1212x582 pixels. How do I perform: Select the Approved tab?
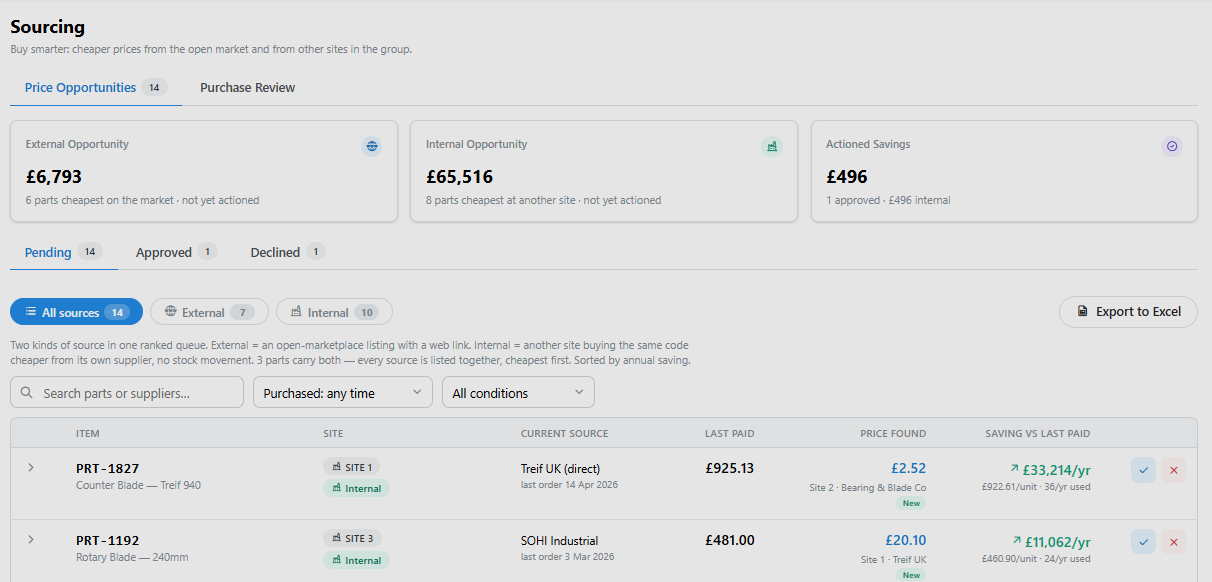pyautogui.click(x=176, y=252)
